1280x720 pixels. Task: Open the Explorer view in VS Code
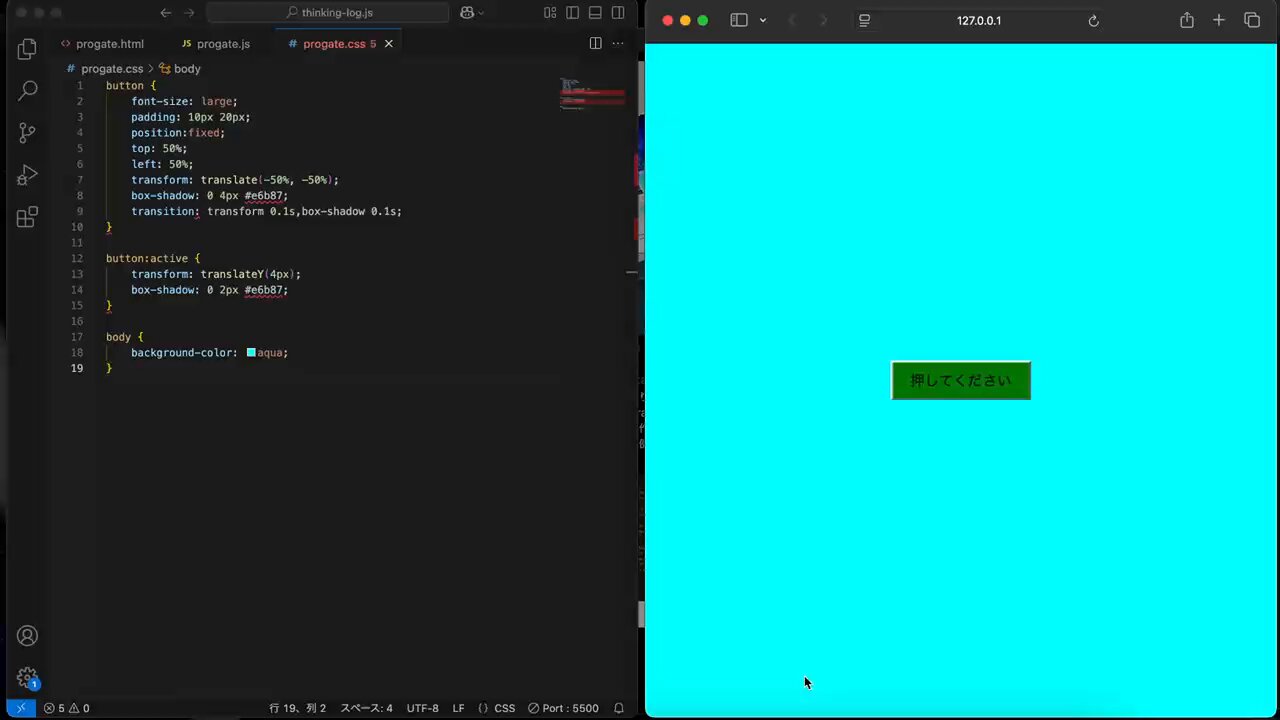pyautogui.click(x=27, y=48)
